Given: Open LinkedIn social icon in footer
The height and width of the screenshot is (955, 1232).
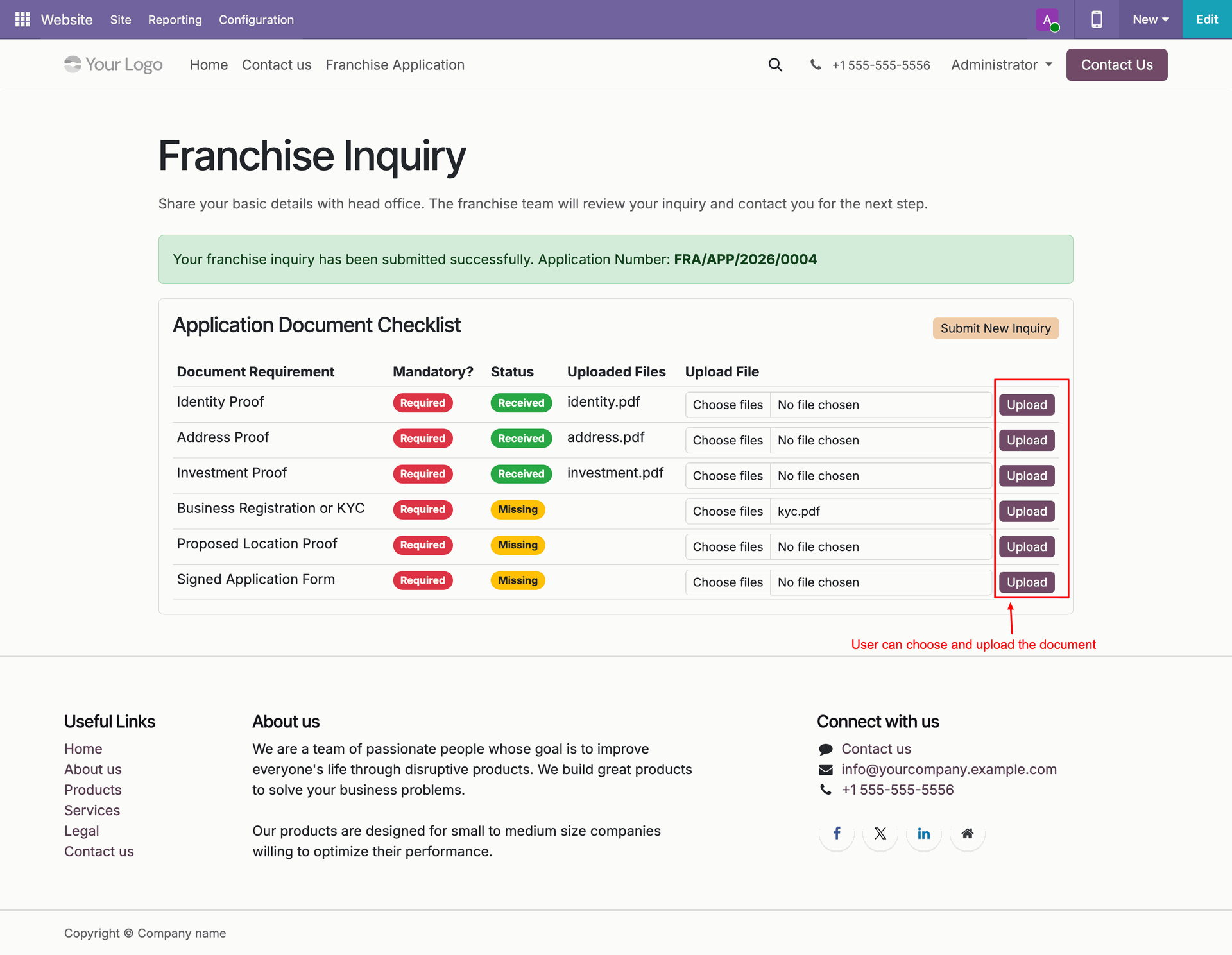Looking at the screenshot, I should pyautogui.click(x=924, y=833).
